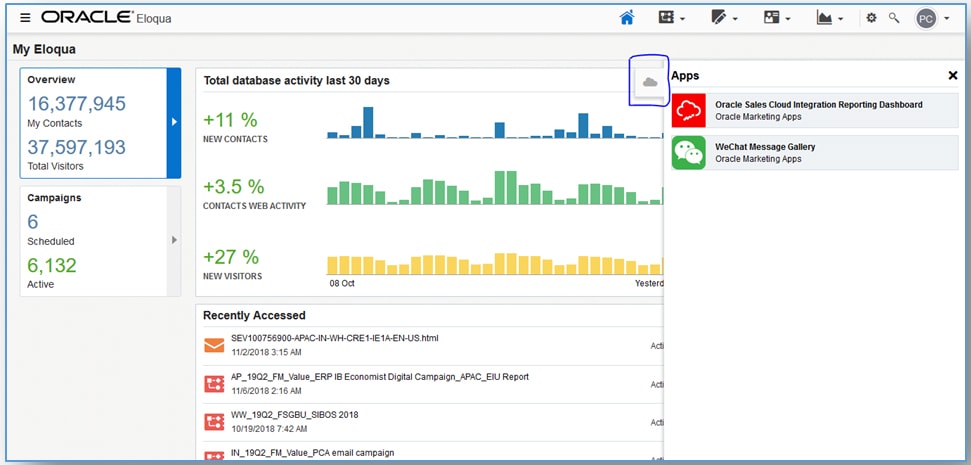Click the search magnifier icon

[x=894, y=18]
